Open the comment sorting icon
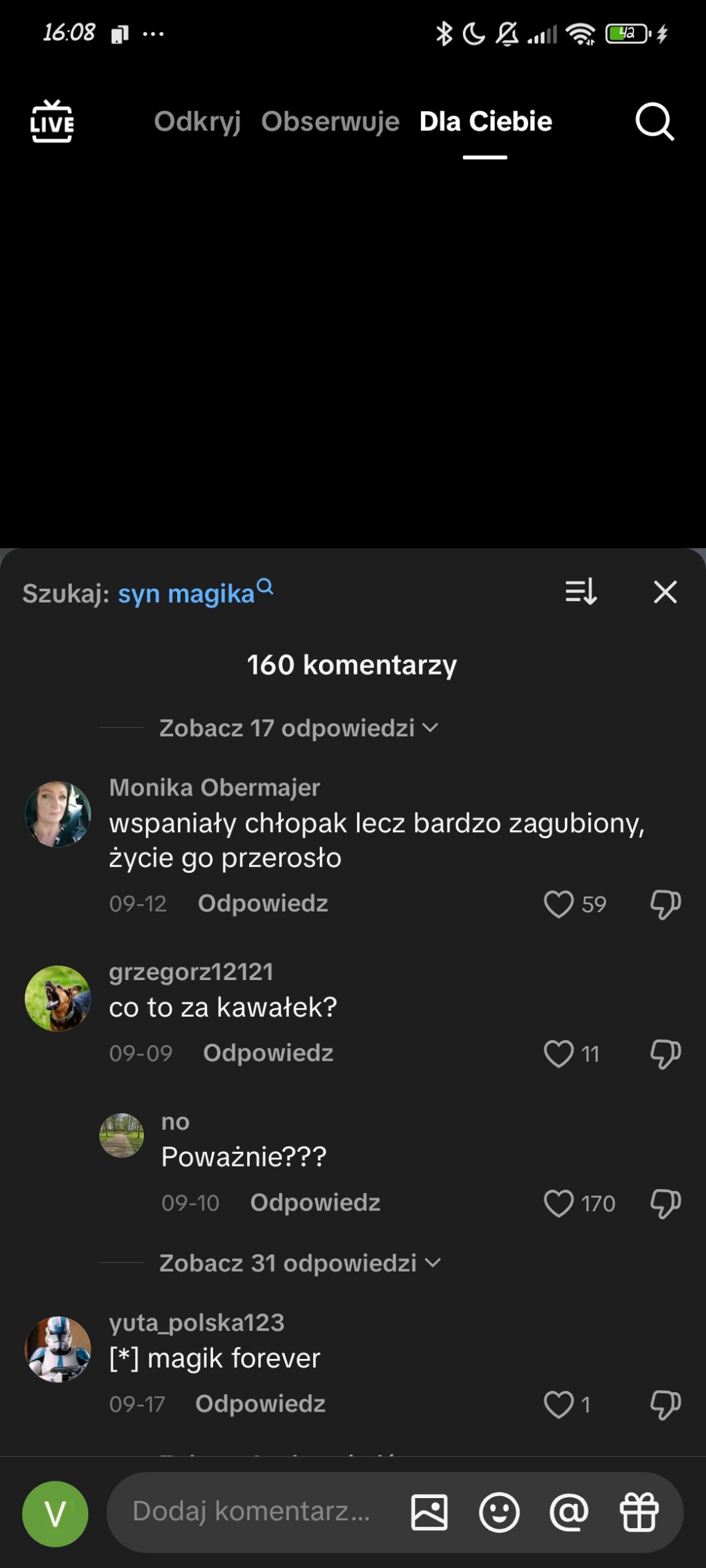Screen dimensions: 706x1568 (x=581, y=591)
